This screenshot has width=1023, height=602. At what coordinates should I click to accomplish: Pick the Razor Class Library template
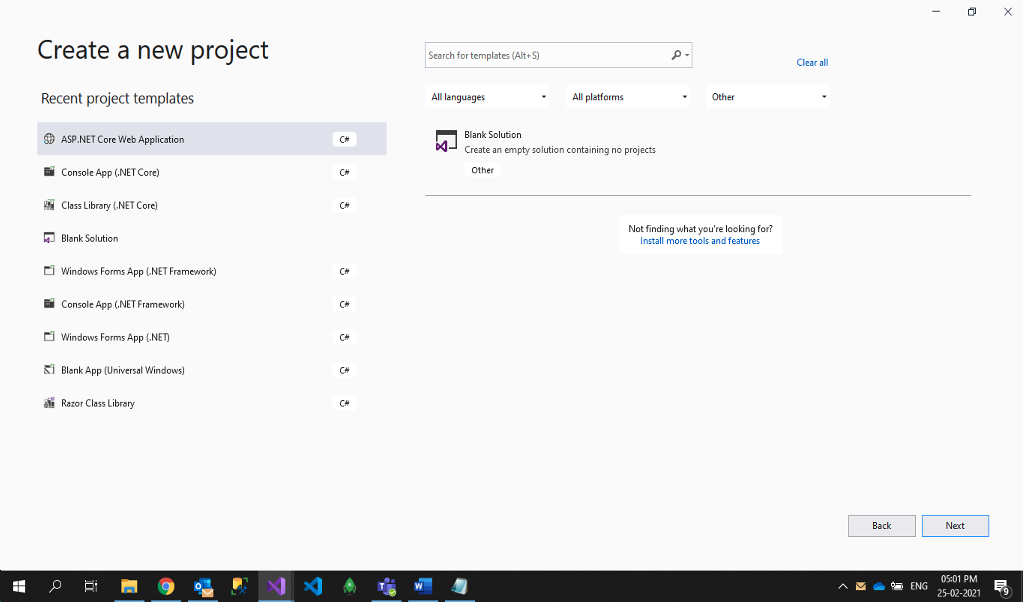(97, 403)
